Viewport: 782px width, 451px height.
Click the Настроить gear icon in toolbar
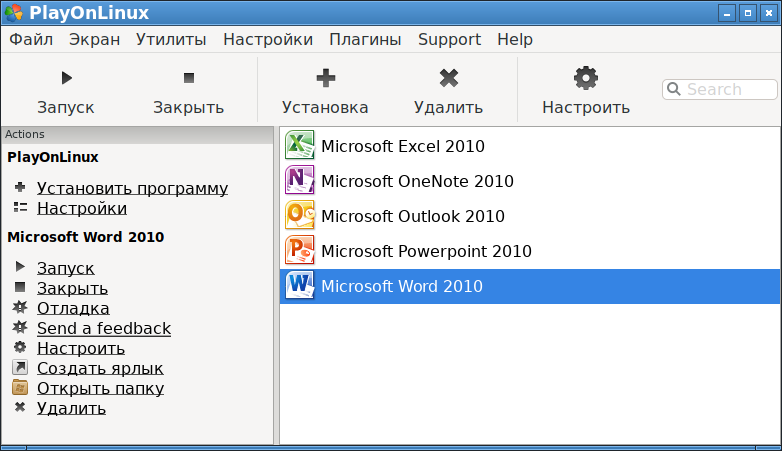586,78
